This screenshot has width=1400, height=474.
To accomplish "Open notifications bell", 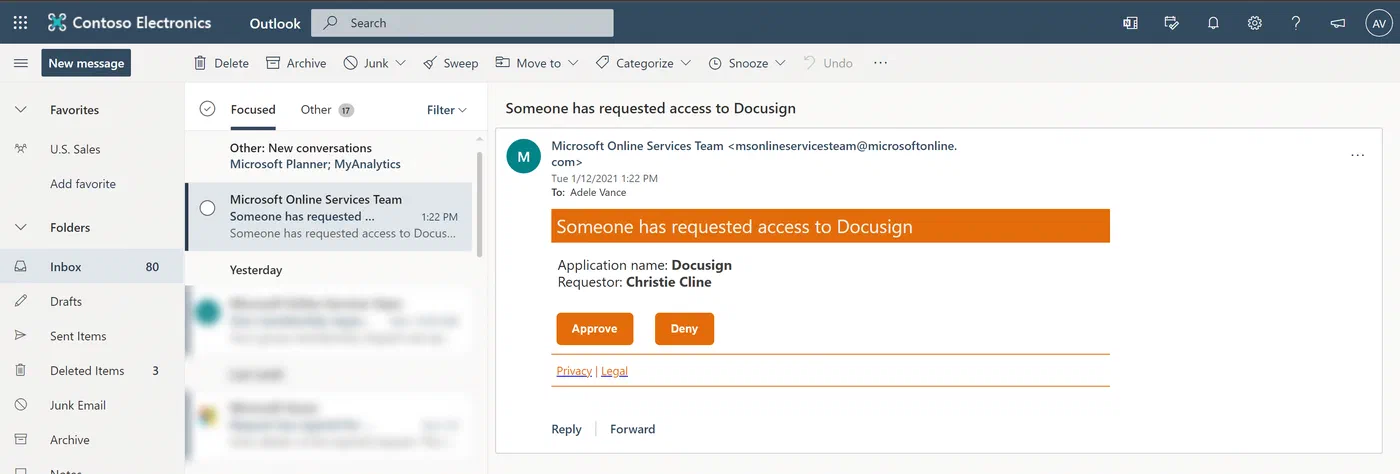I will pyautogui.click(x=1213, y=22).
